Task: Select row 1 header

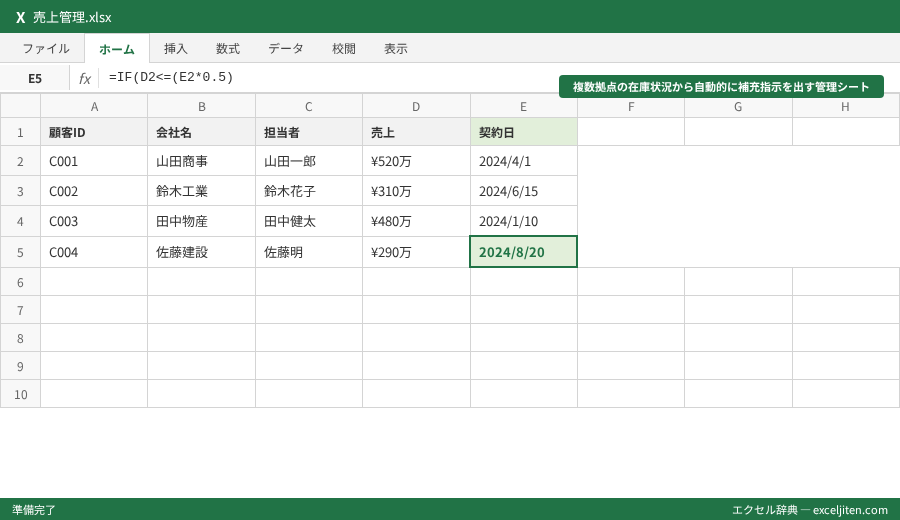Action: click(20, 132)
